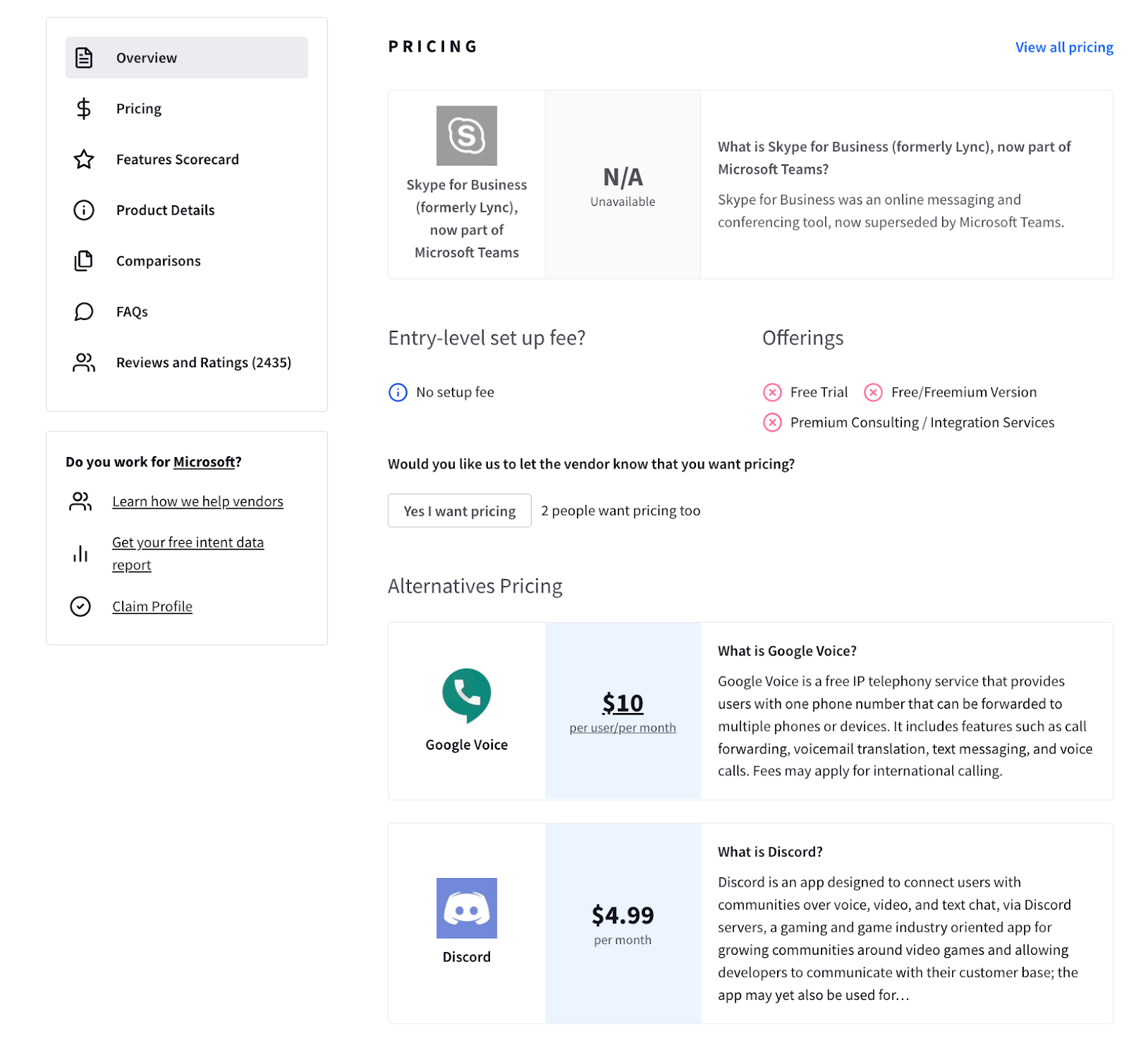
Task: Click the per user/per month link
Action: pos(623,727)
